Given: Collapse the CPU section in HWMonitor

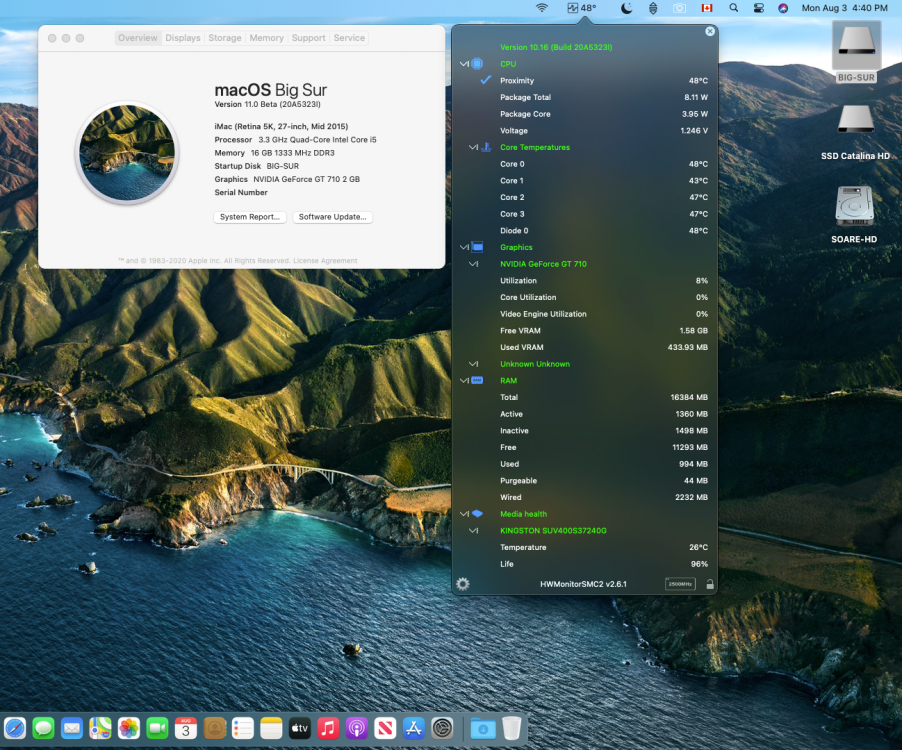Looking at the screenshot, I should coord(464,64).
